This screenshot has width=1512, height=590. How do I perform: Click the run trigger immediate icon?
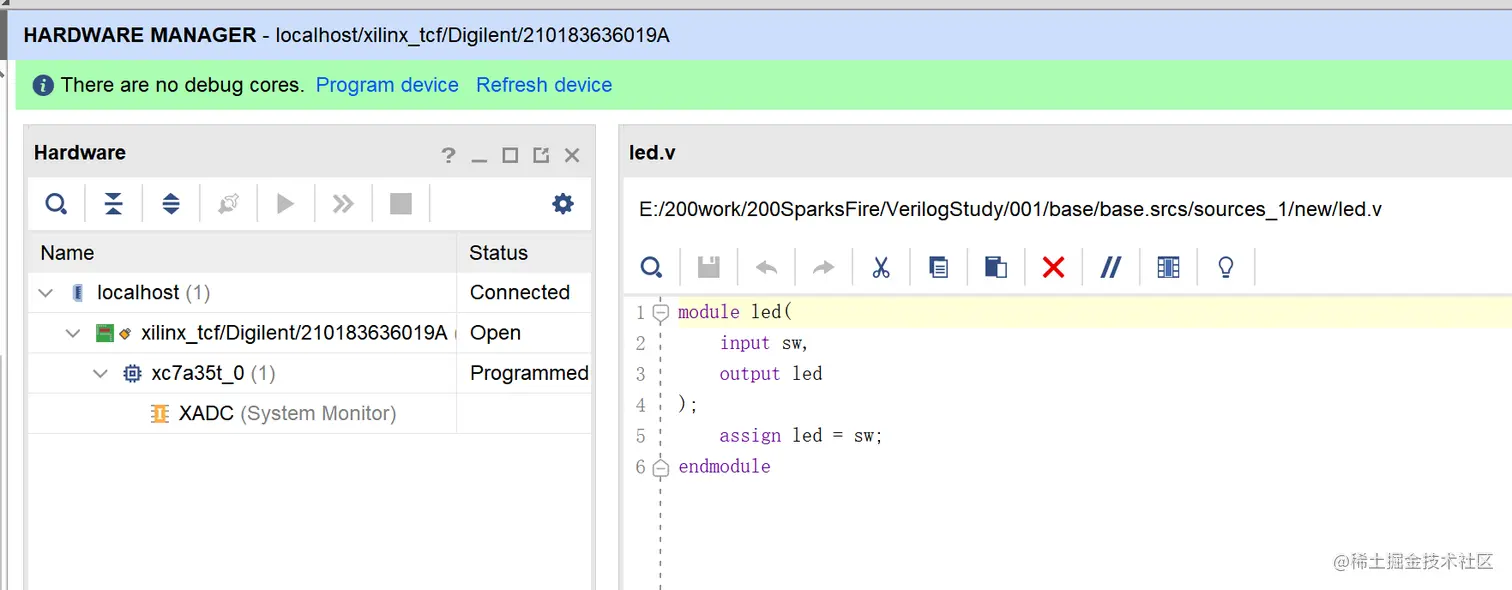tap(343, 204)
